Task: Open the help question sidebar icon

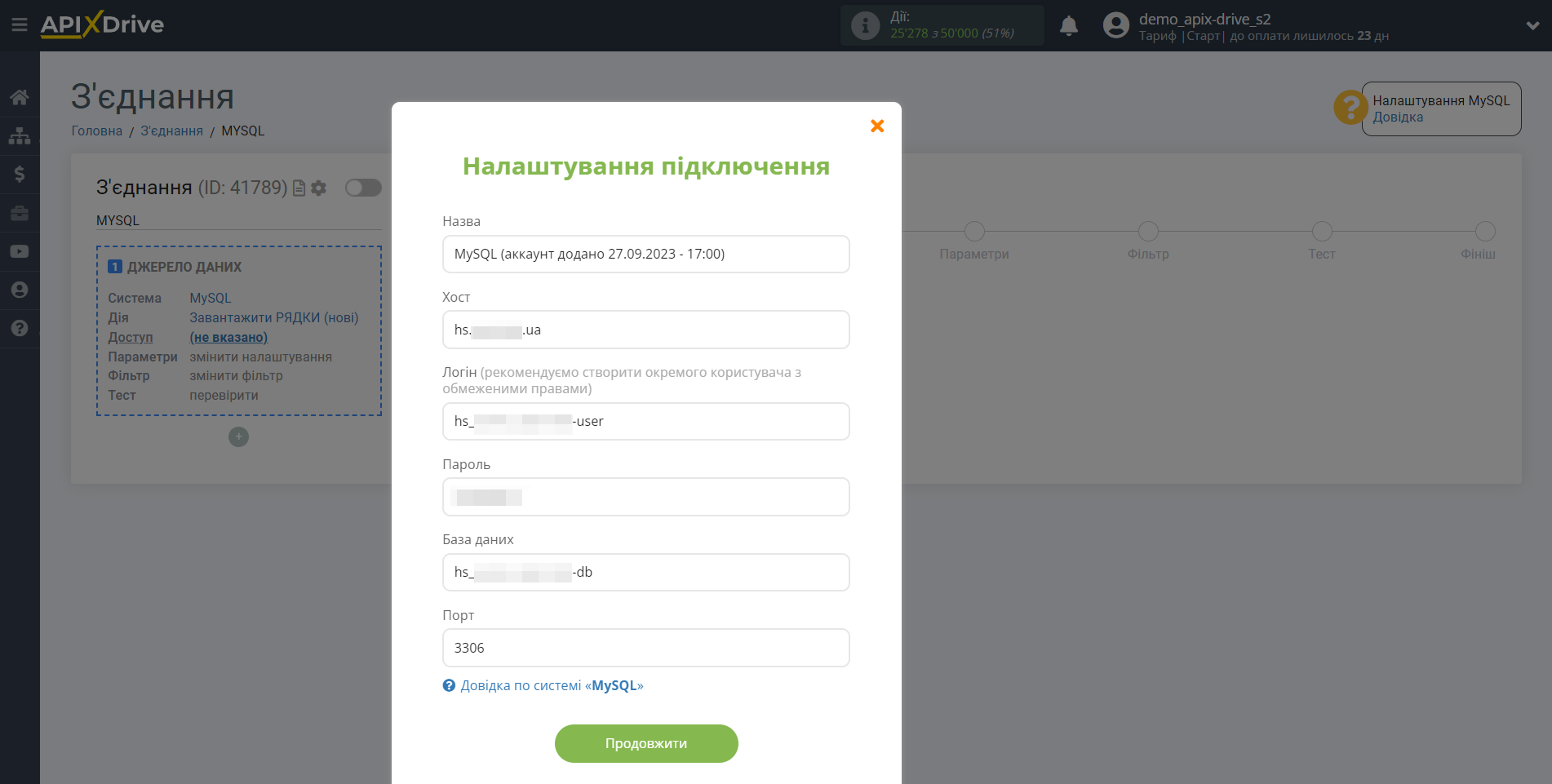Action: pos(20,328)
